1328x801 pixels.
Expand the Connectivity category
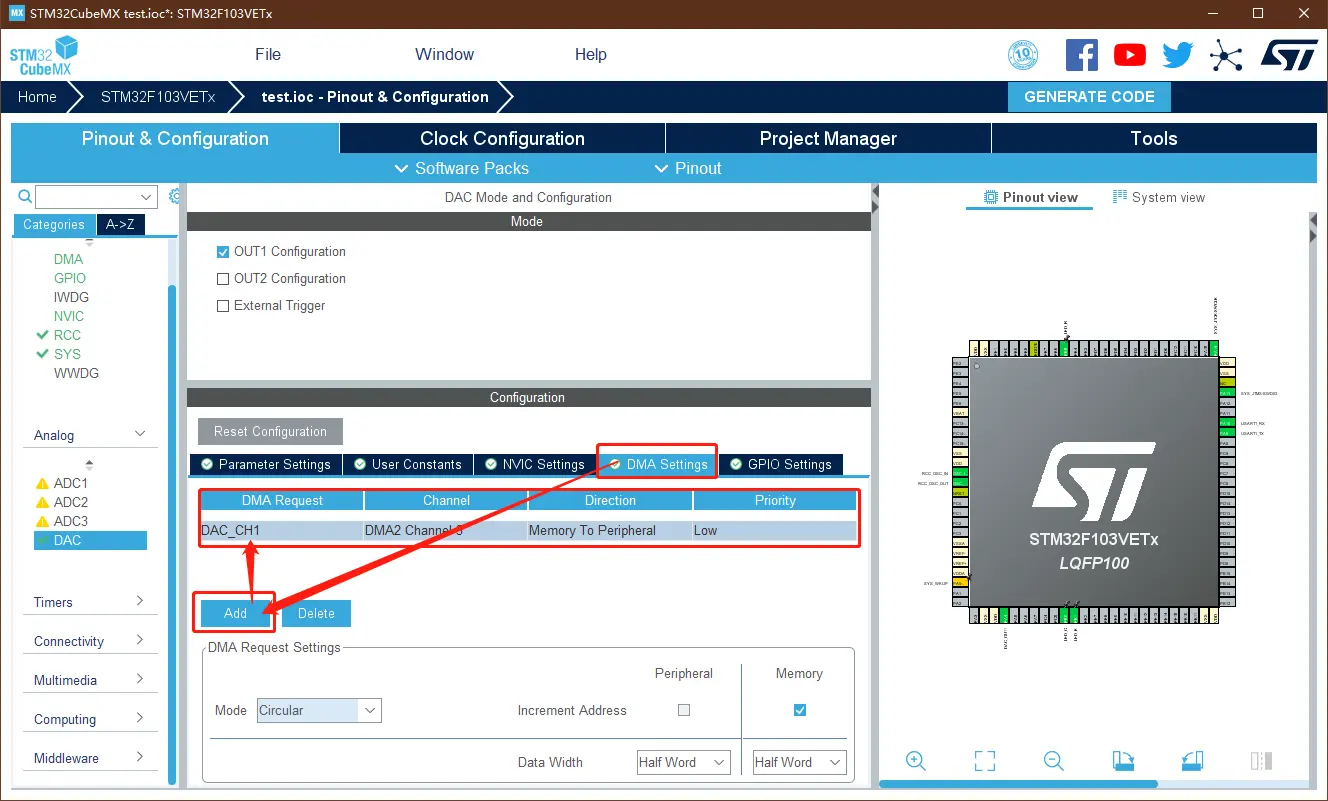coord(140,640)
